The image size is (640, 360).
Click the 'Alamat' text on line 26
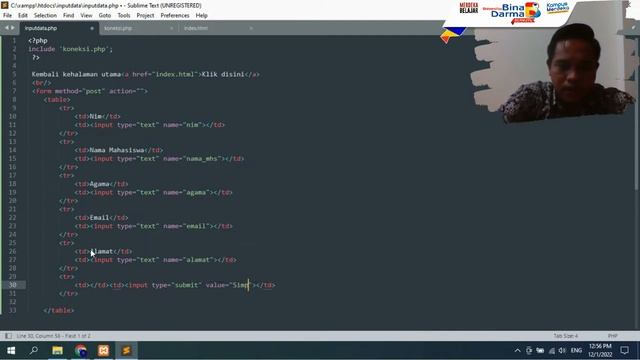101,251
